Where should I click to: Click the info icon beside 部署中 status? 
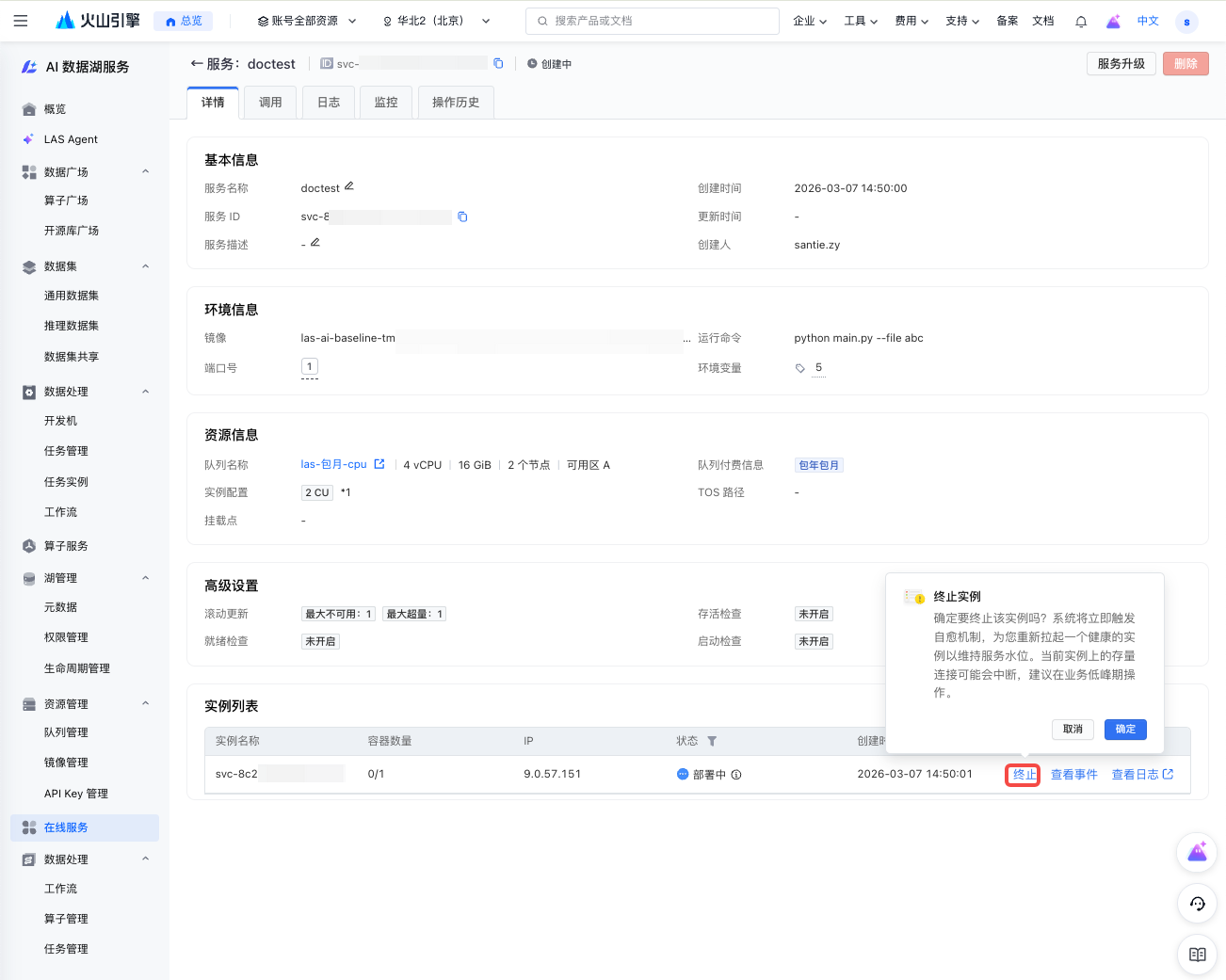[x=736, y=775]
